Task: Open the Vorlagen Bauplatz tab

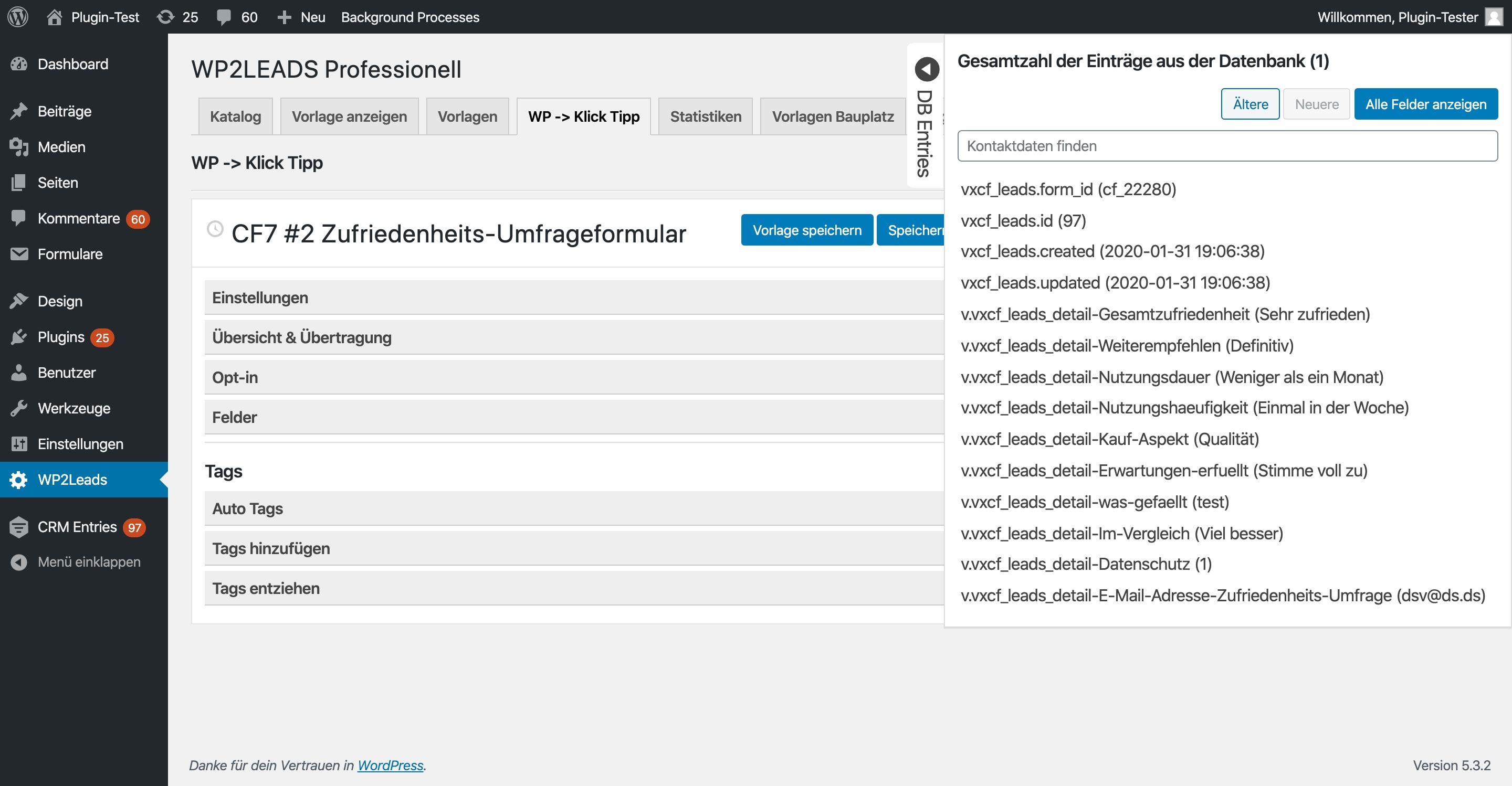Action: click(x=833, y=116)
